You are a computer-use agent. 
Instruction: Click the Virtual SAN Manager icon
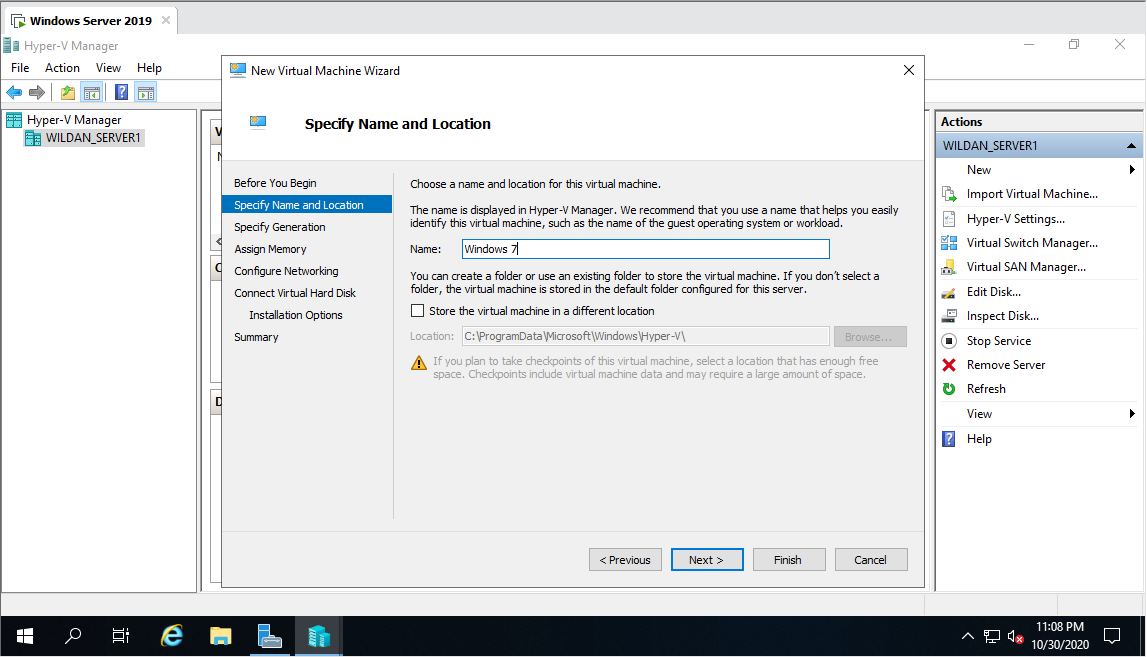(x=949, y=267)
